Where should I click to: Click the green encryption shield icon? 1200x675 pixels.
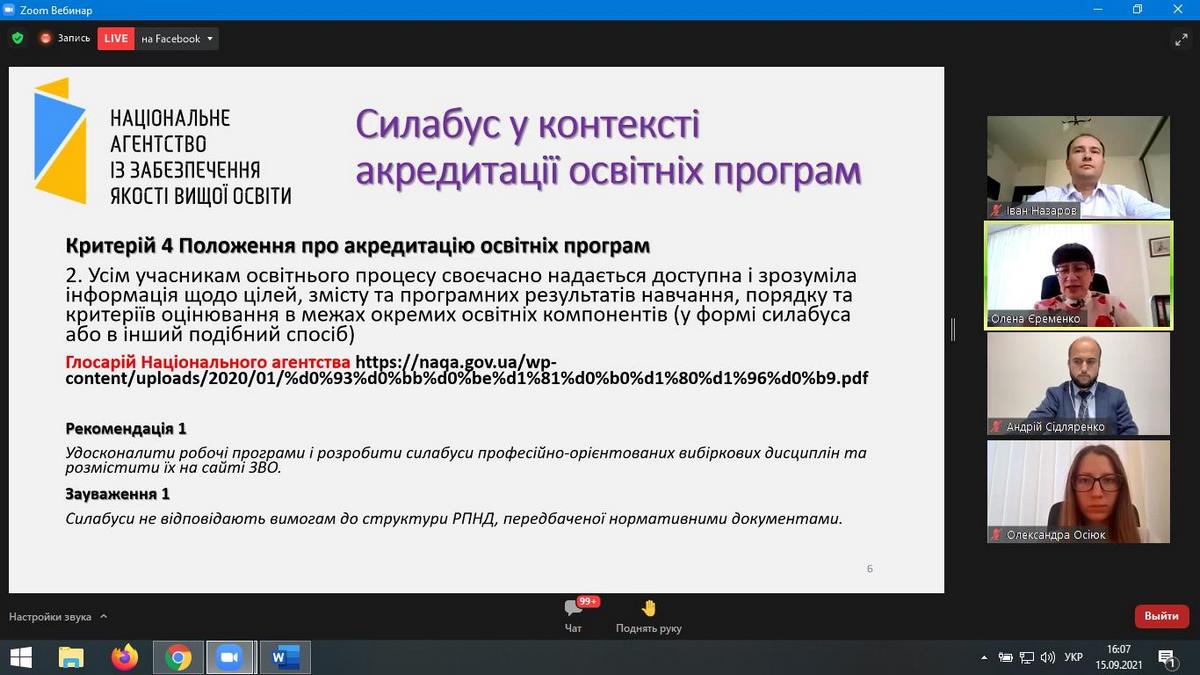[17, 38]
